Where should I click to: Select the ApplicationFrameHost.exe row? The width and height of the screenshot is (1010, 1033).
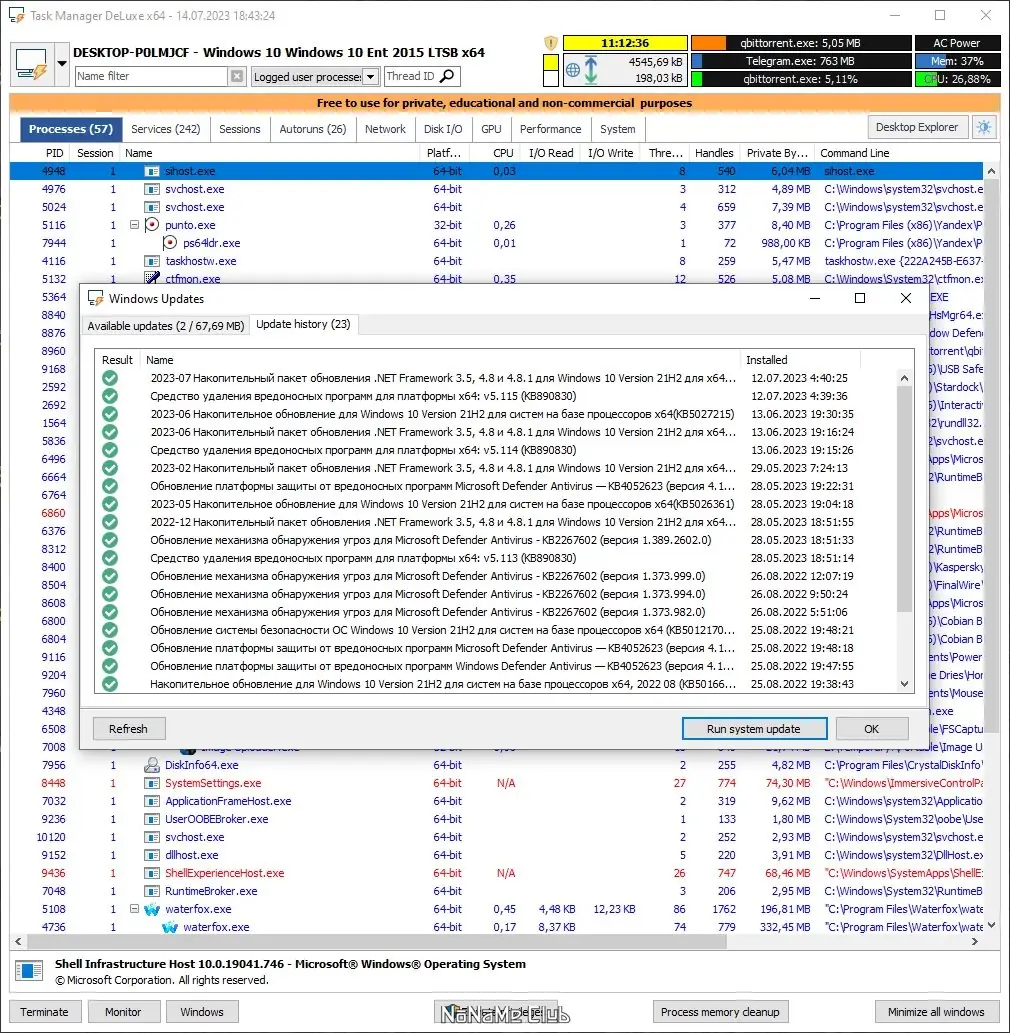[x=496, y=801]
